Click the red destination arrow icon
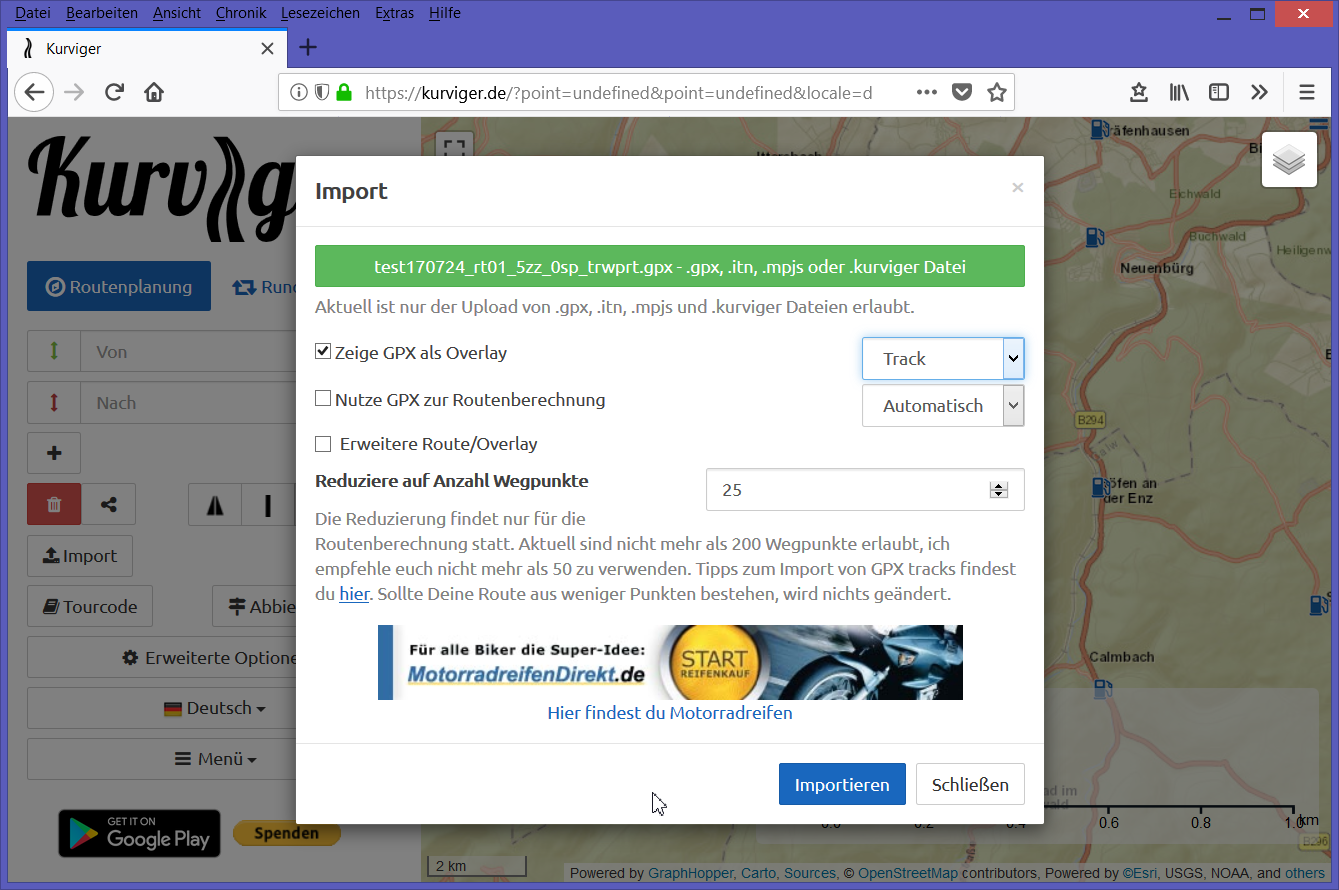The width and height of the screenshot is (1339, 890). pyautogui.click(x=54, y=402)
